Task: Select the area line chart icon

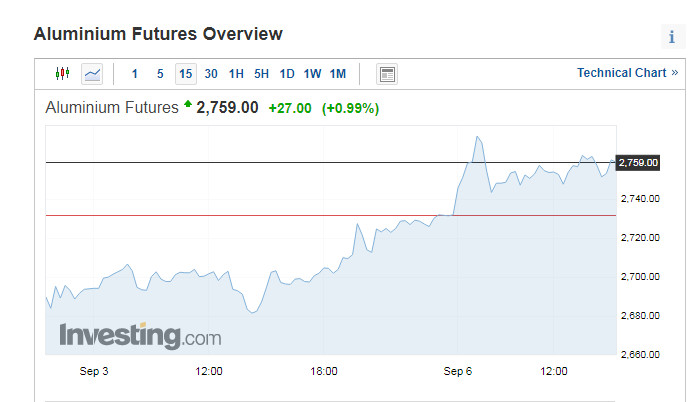Action: 92,74
